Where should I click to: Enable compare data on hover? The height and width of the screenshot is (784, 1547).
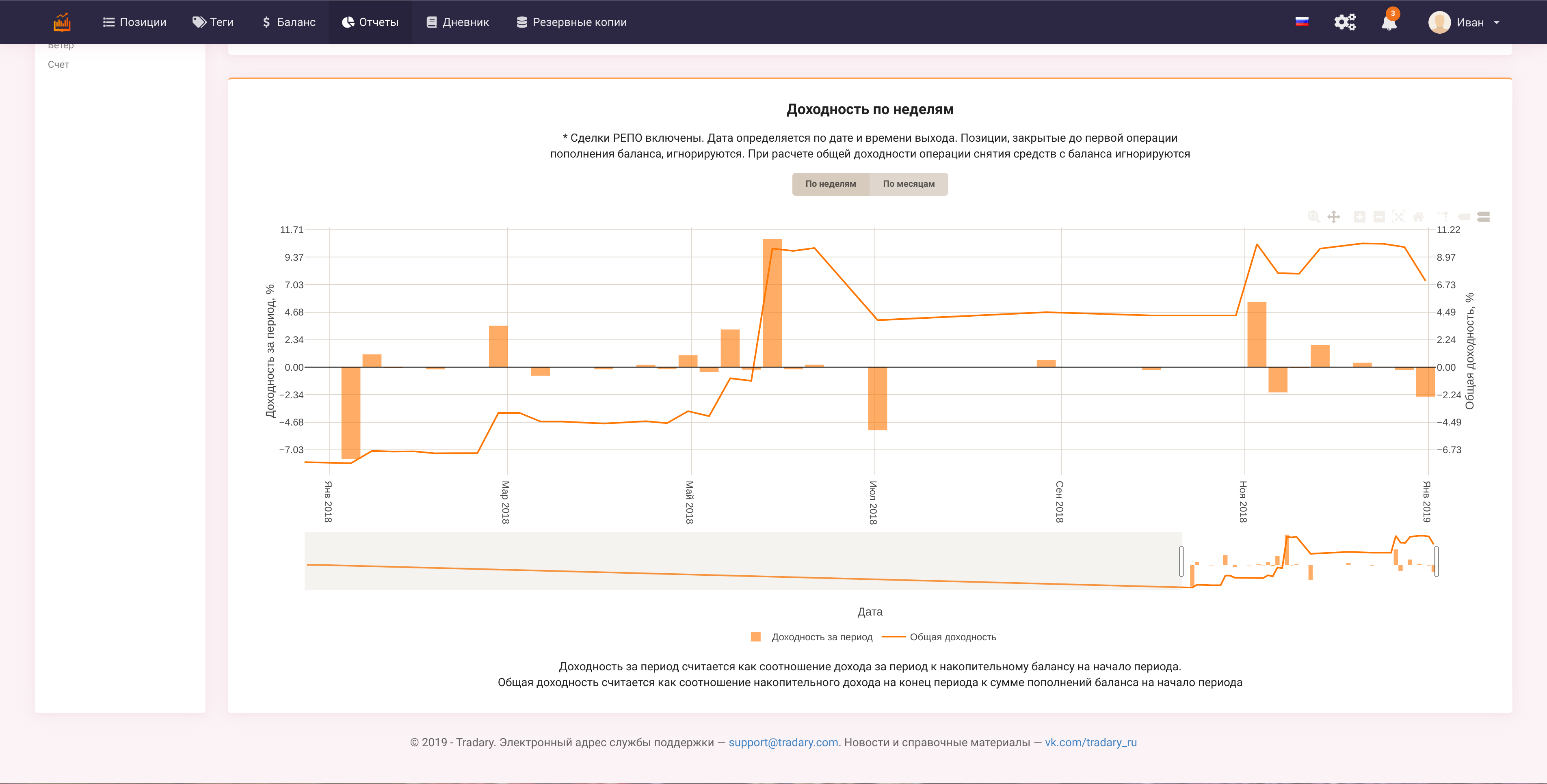point(1483,217)
